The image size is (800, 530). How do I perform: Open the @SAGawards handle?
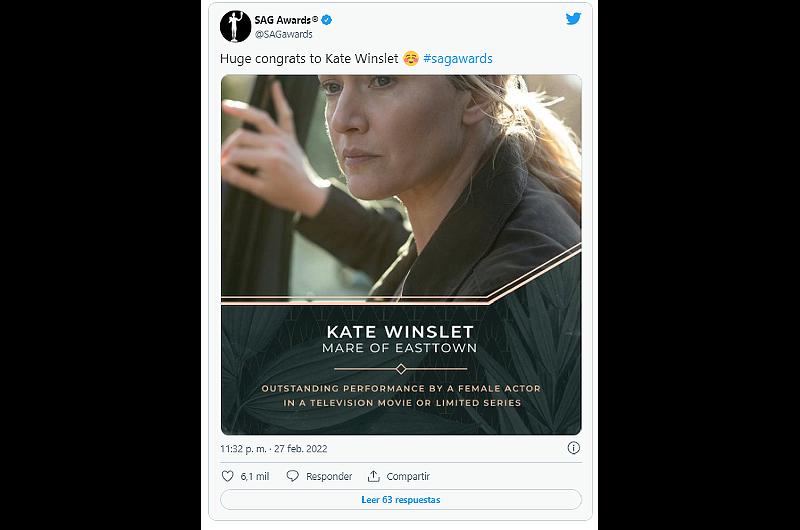click(x=283, y=34)
